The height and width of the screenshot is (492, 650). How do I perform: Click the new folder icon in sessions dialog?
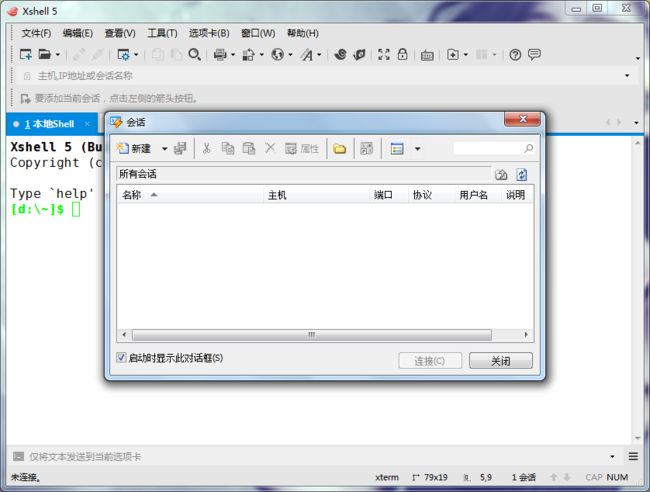[340, 148]
